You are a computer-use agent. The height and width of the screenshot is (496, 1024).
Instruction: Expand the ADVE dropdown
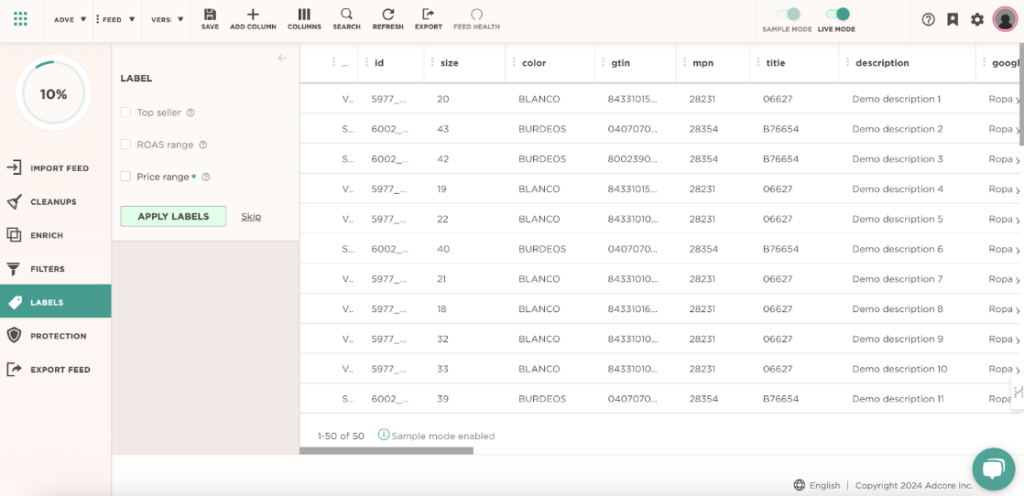(69, 19)
